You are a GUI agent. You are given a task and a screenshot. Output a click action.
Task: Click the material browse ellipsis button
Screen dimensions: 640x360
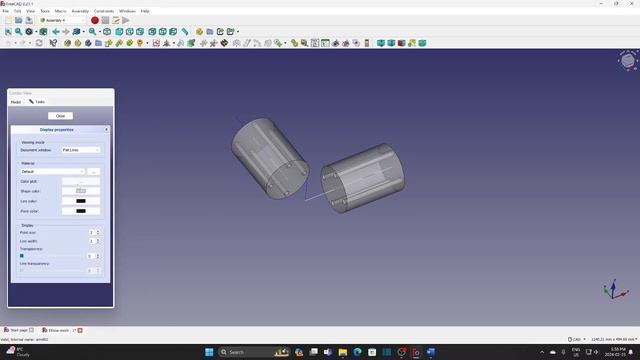[x=93, y=171]
